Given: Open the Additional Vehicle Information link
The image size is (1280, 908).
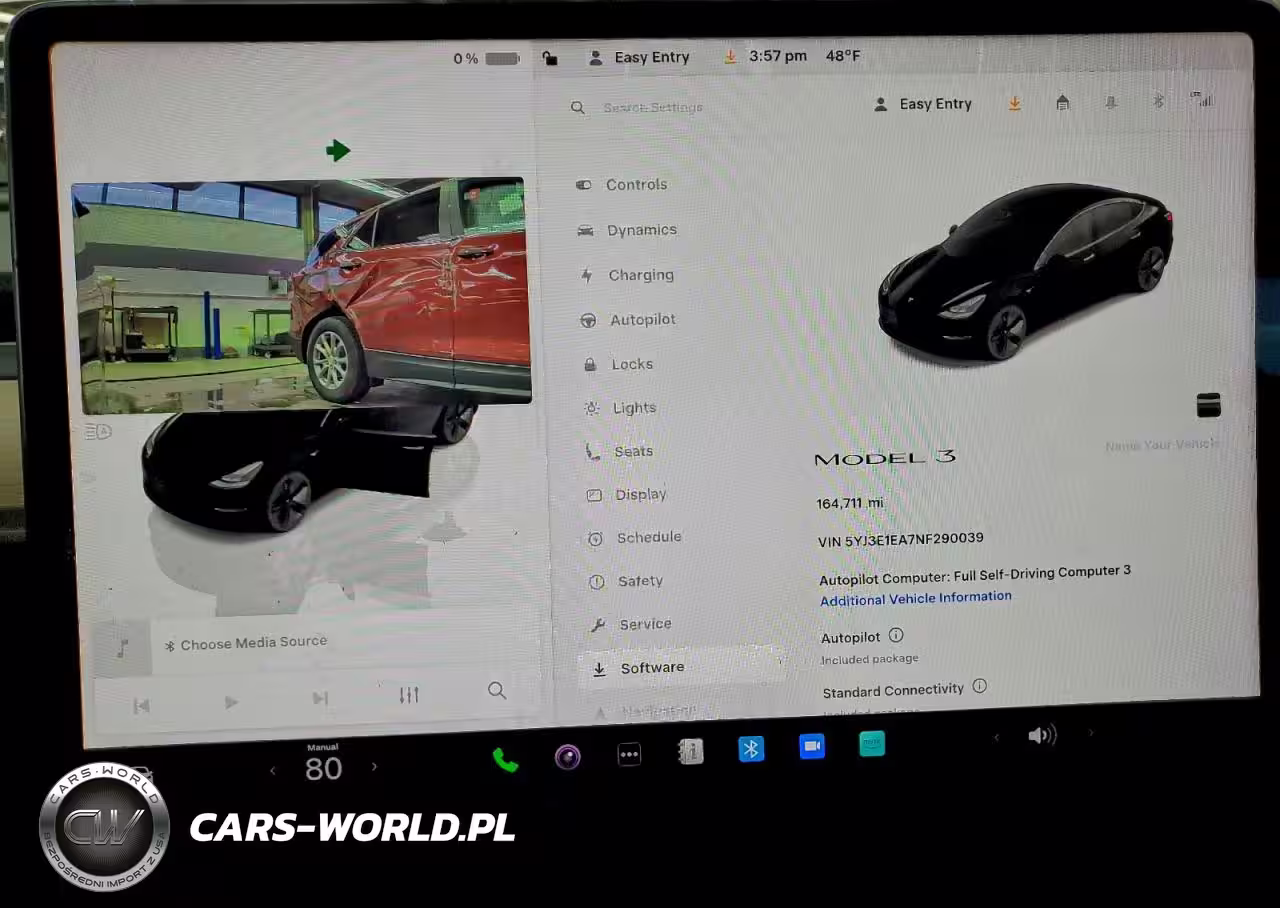Looking at the screenshot, I should (x=915, y=598).
